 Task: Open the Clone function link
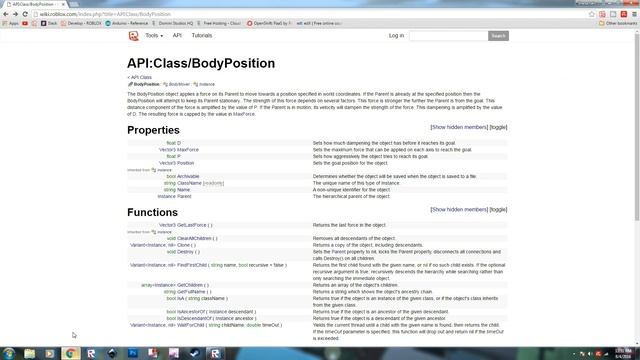[x=183, y=245]
